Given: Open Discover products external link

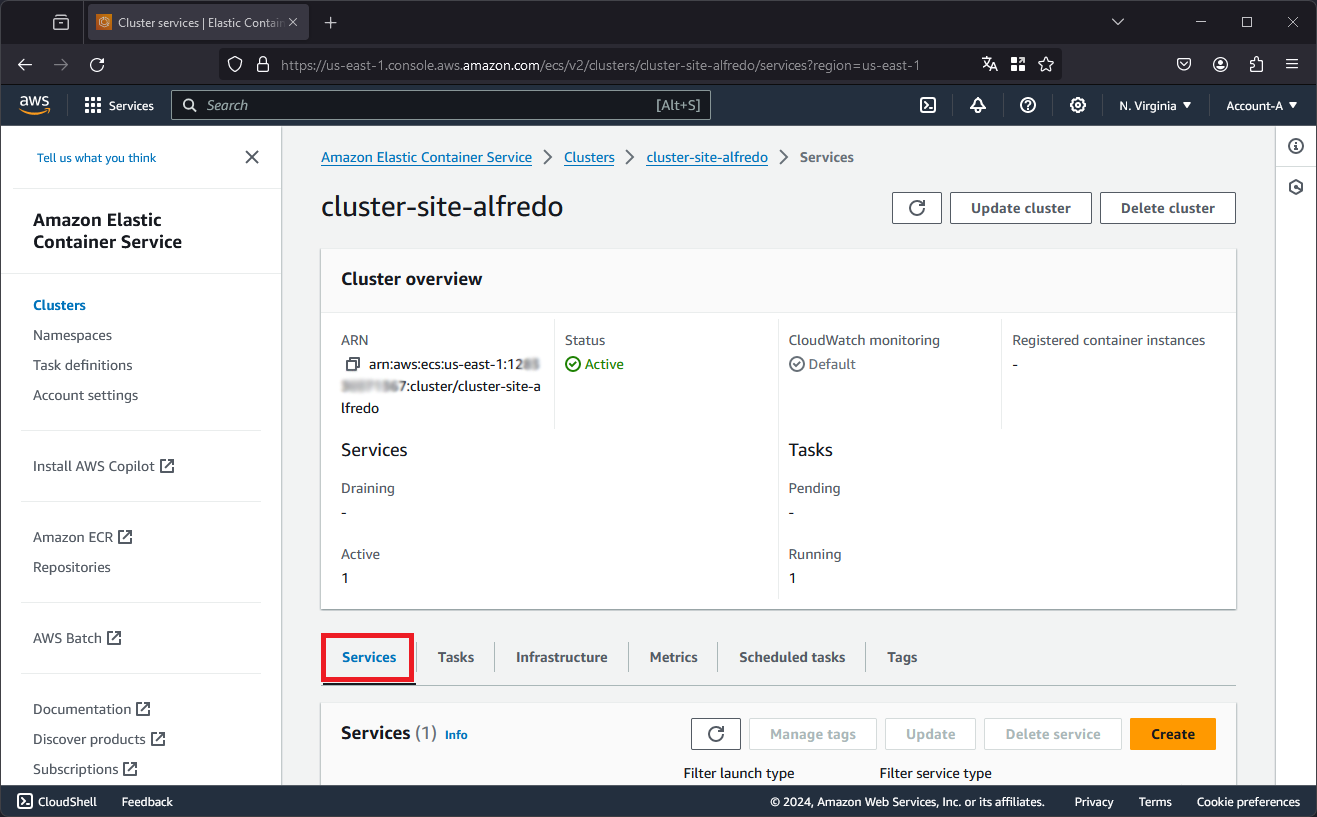Looking at the screenshot, I should coord(99,739).
